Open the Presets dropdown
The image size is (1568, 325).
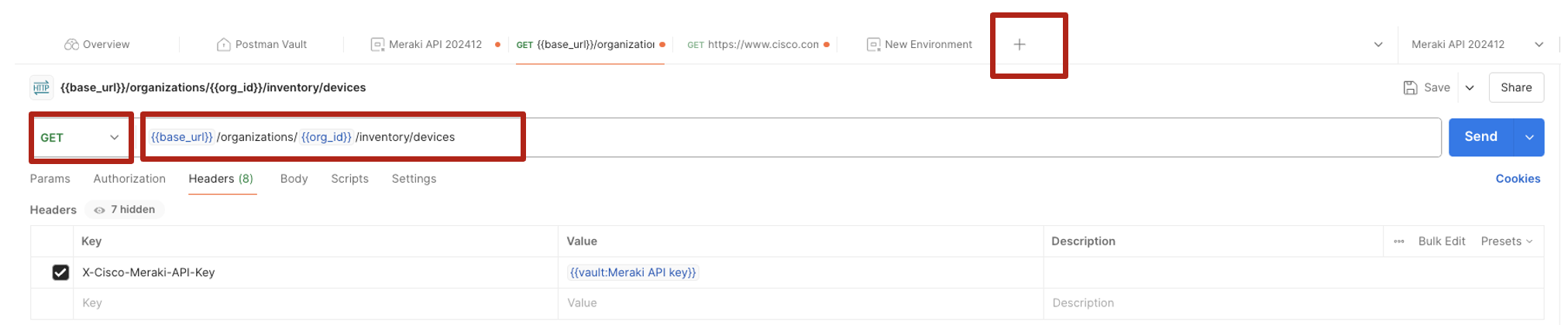(1506, 241)
